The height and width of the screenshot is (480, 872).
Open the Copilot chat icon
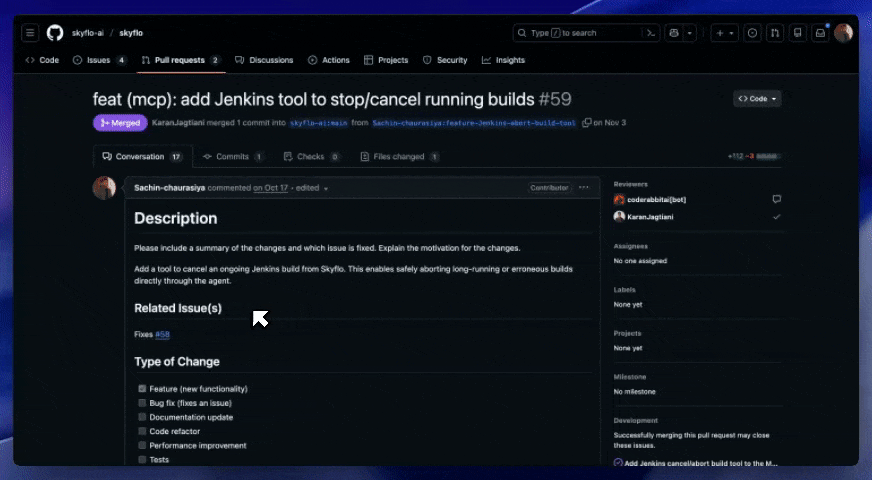pos(674,33)
